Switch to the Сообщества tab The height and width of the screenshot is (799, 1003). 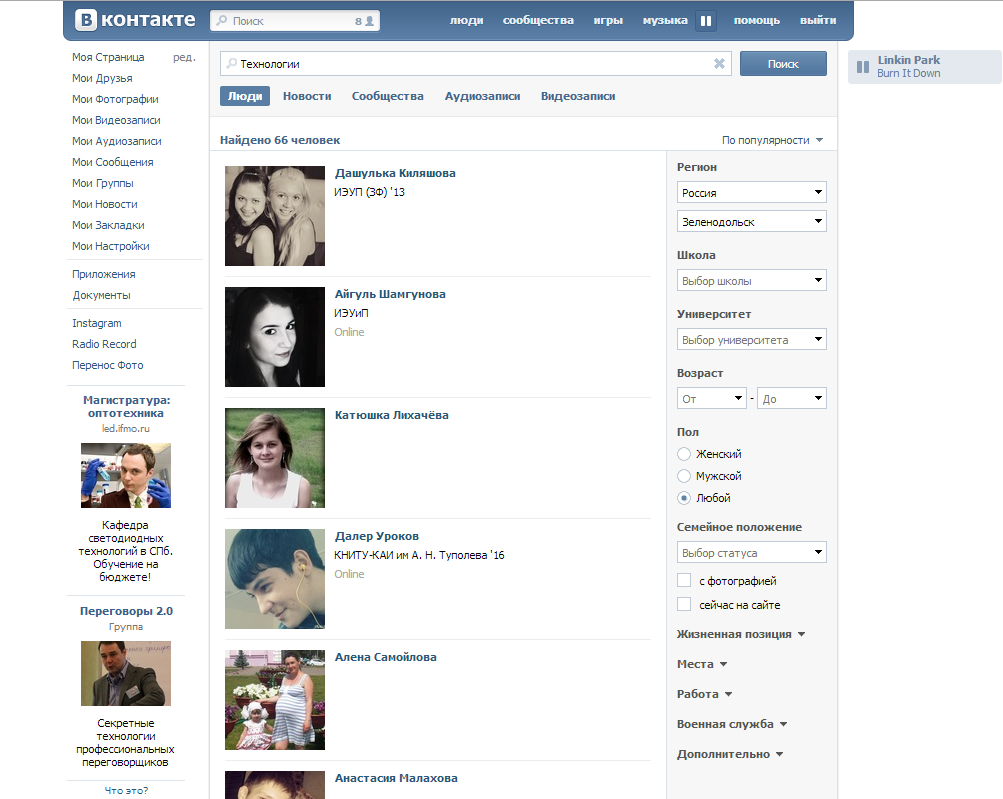[388, 96]
